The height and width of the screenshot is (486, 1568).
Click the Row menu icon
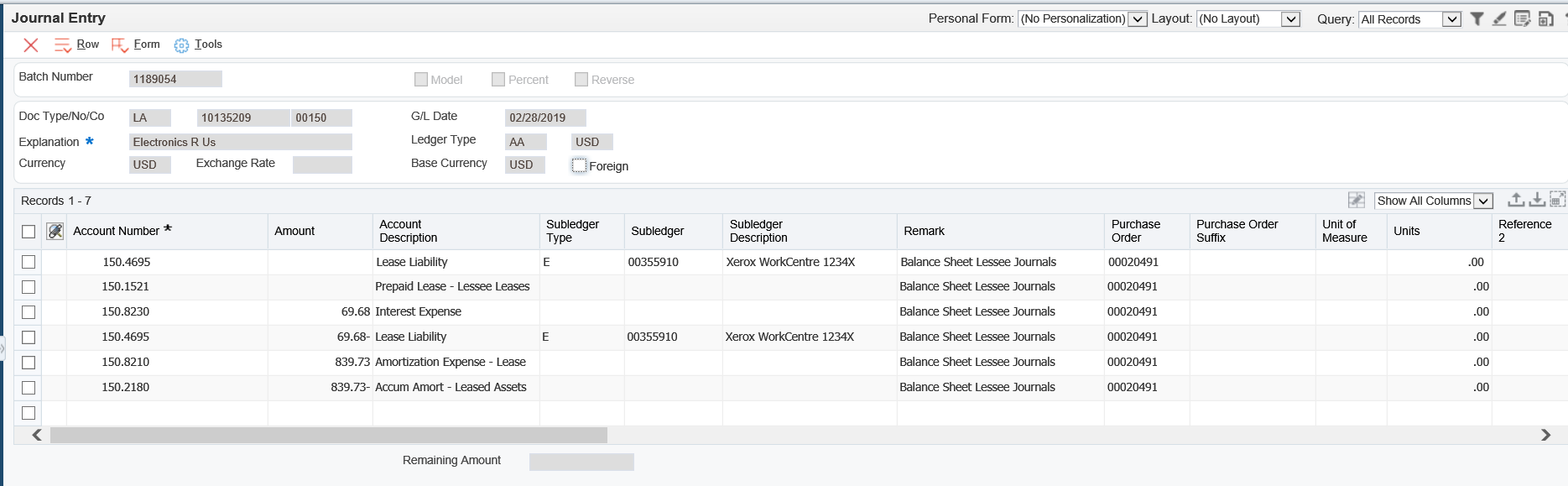tap(63, 45)
